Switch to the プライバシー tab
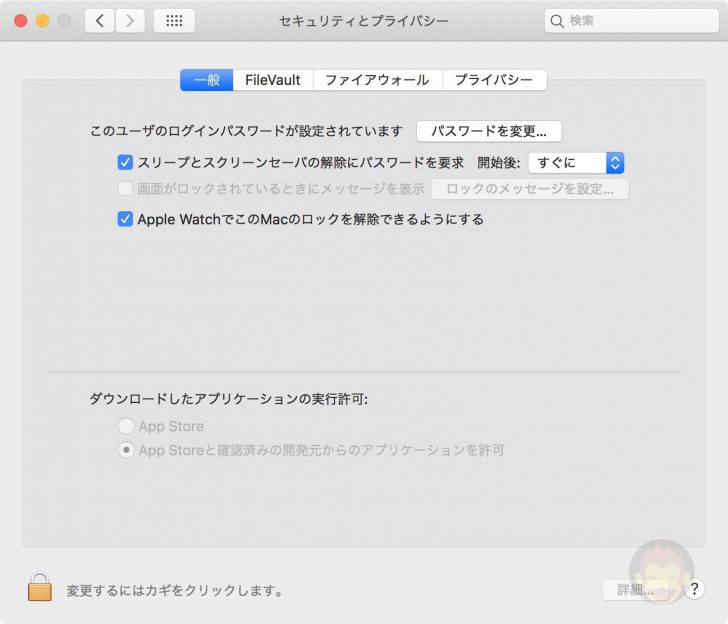 [x=494, y=80]
